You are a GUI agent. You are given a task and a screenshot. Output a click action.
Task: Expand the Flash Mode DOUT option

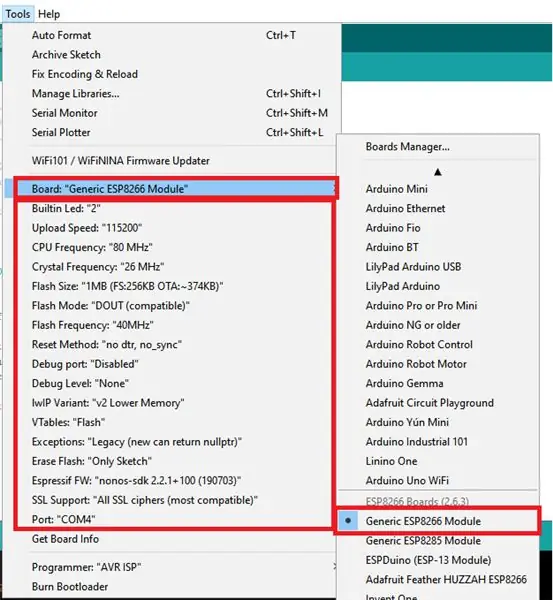pyautogui.click(x=172, y=306)
